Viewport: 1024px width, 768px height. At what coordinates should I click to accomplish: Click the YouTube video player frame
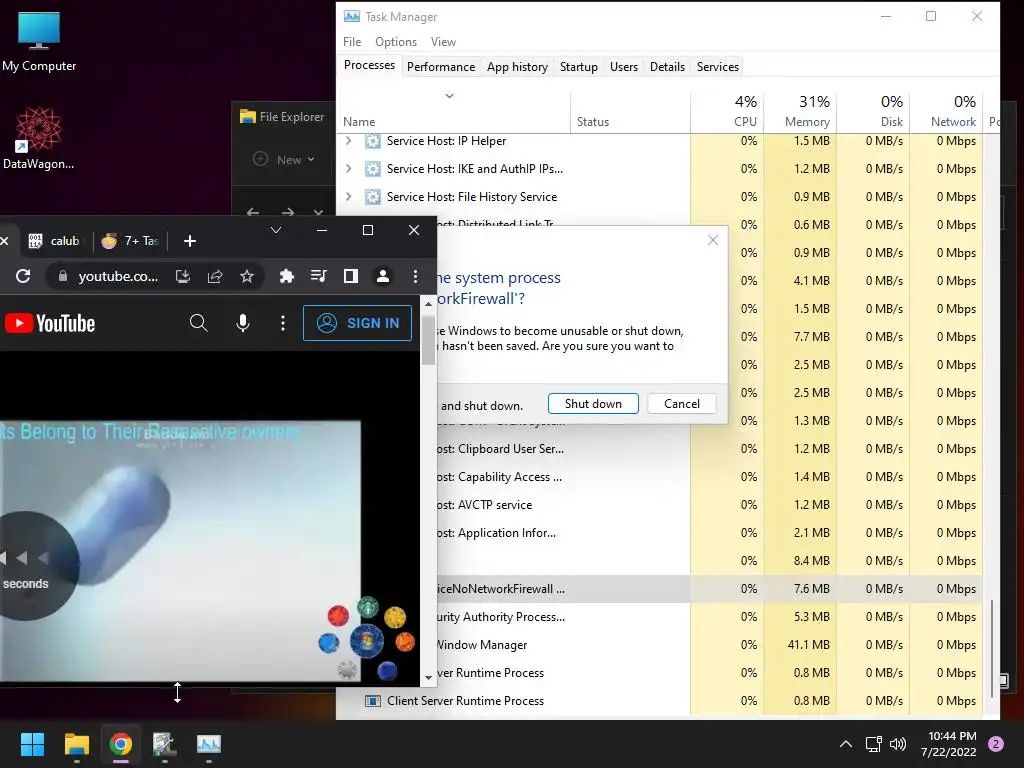[x=180, y=551]
